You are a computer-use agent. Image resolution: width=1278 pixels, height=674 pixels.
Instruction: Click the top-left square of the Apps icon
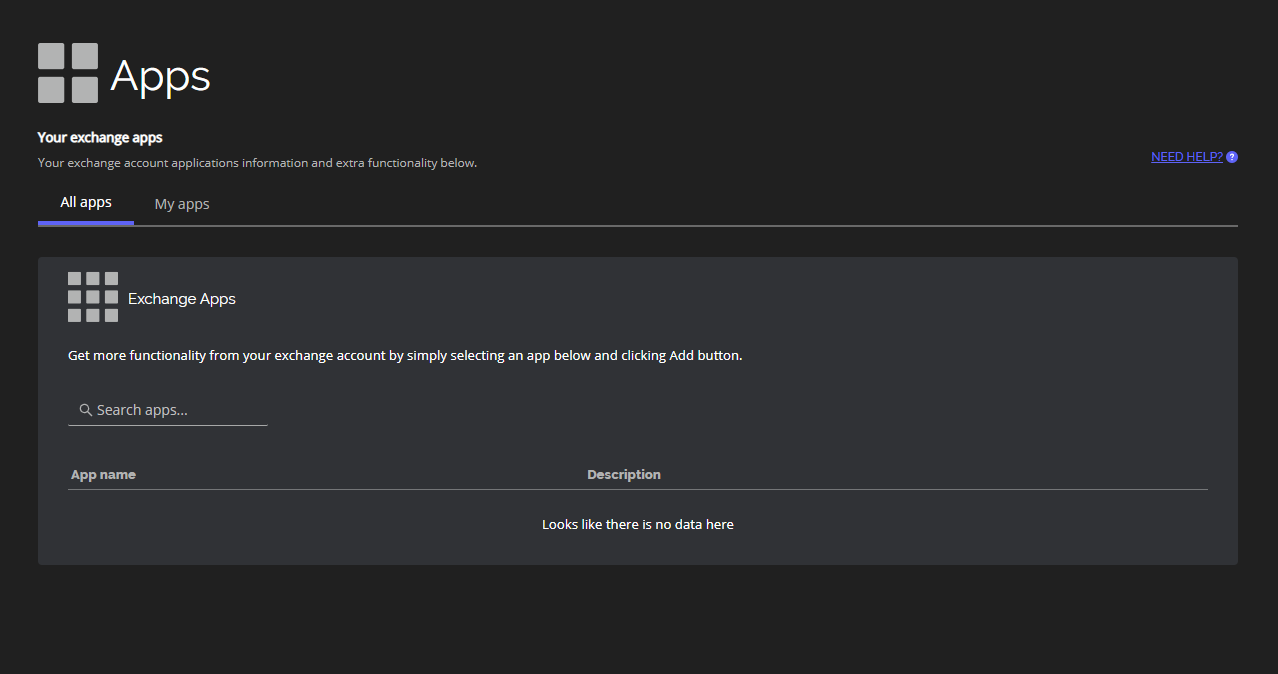(51, 56)
